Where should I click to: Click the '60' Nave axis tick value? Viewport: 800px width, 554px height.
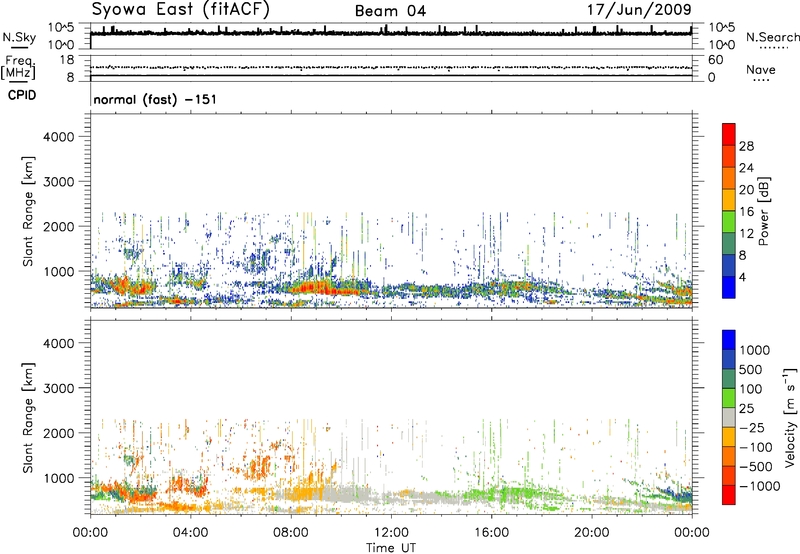(715, 60)
